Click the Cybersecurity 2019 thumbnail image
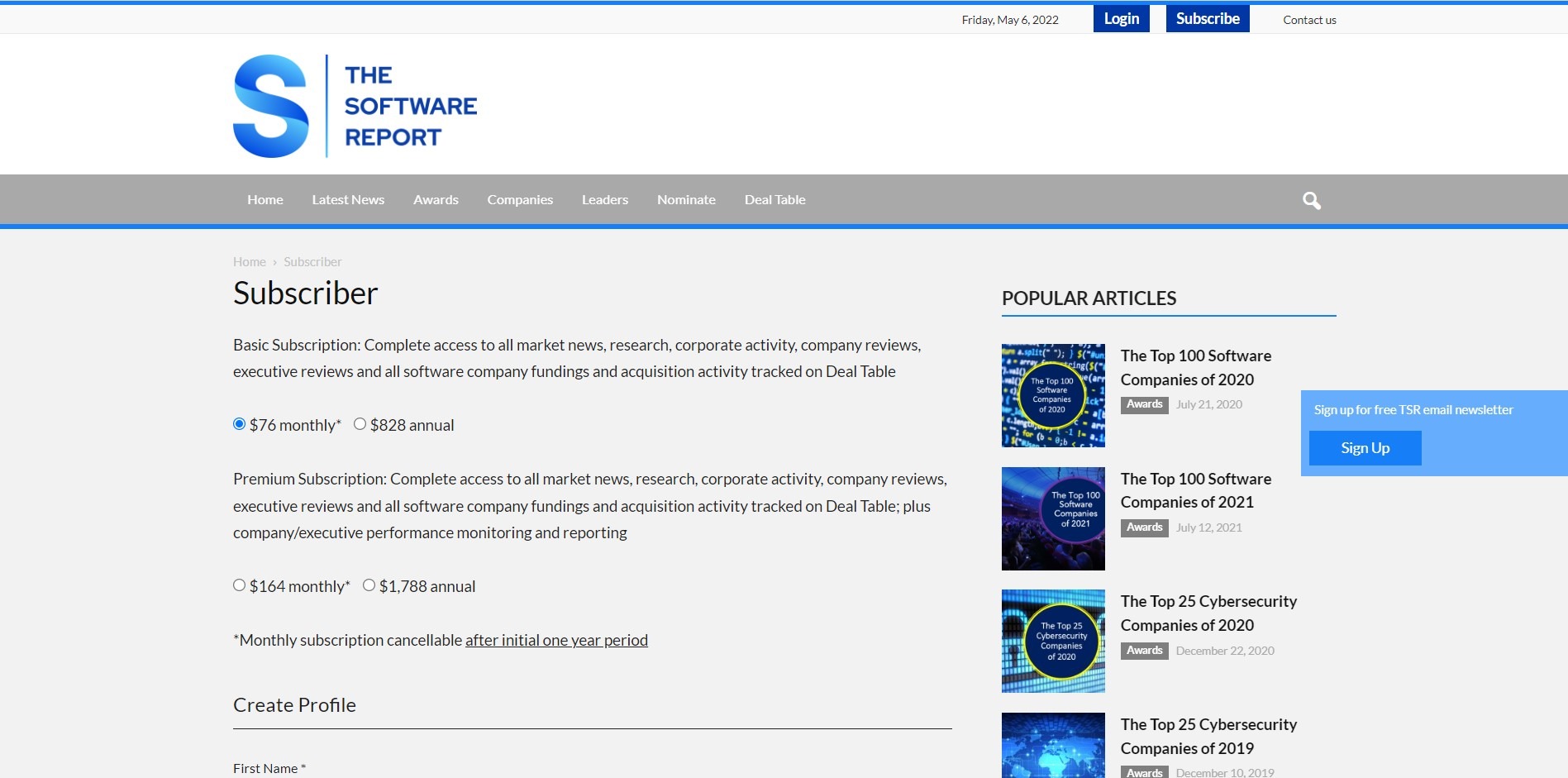The height and width of the screenshot is (778, 1568). click(x=1053, y=745)
